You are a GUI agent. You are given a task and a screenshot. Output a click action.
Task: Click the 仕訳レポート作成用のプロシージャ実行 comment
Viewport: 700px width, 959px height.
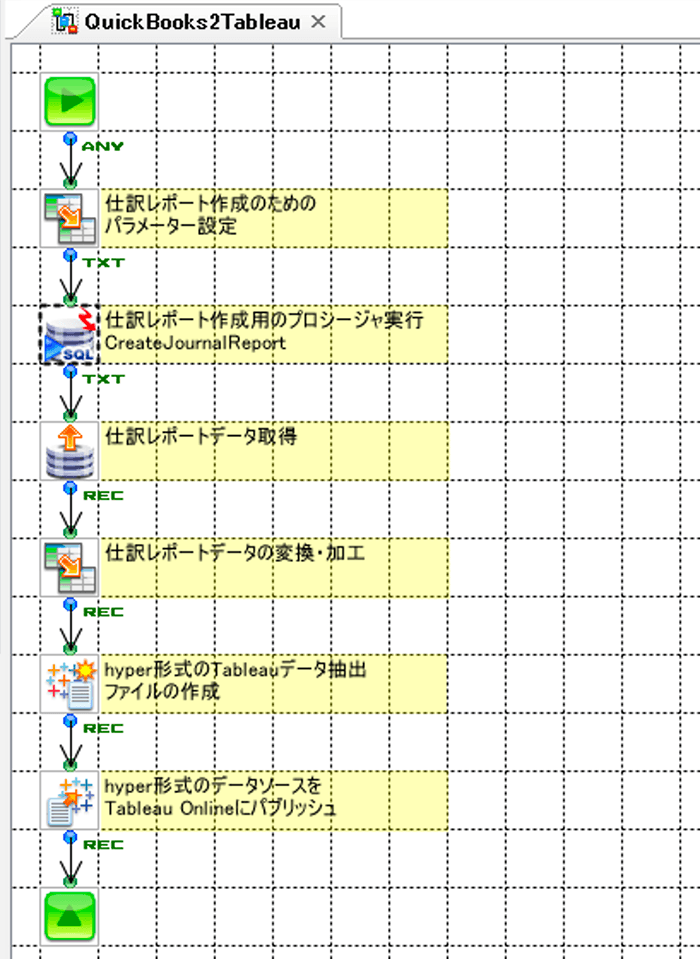[x=274, y=335]
